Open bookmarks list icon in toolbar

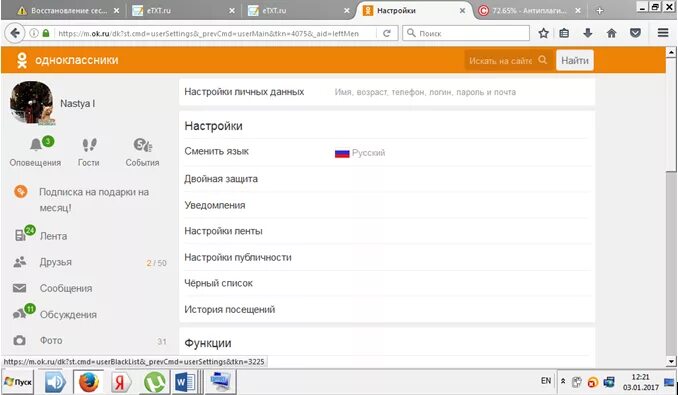[x=564, y=33]
